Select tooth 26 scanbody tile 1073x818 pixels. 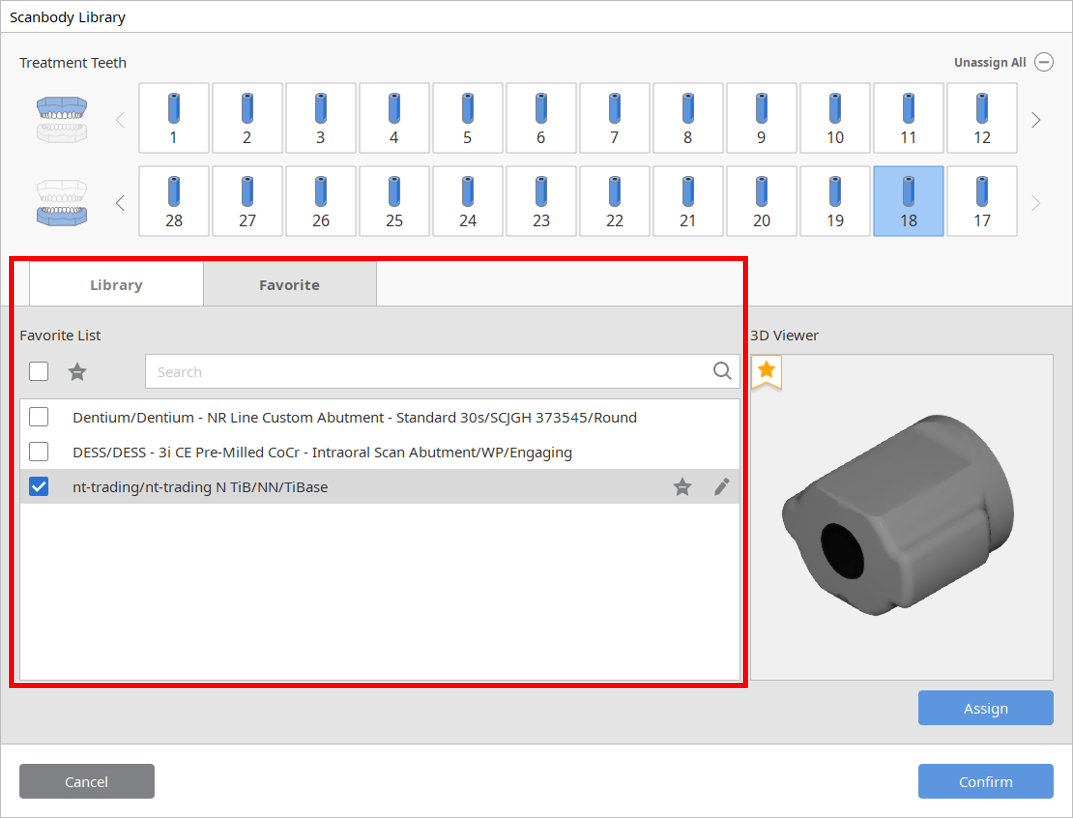pos(321,201)
